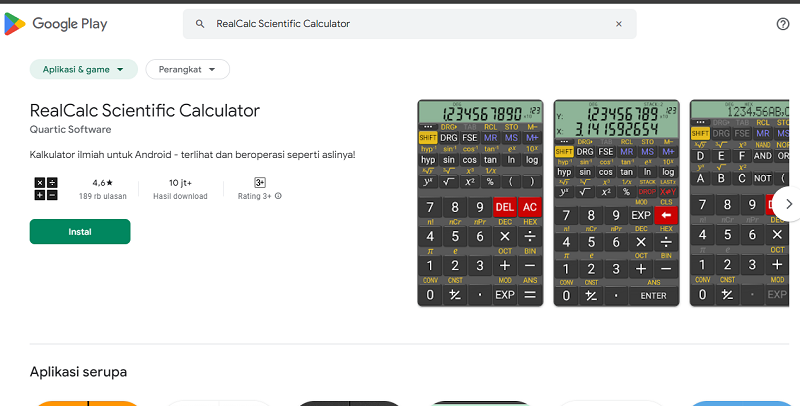The width and height of the screenshot is (800, 406).
Task: Clear the search field with the X
Action: point(618,24)
